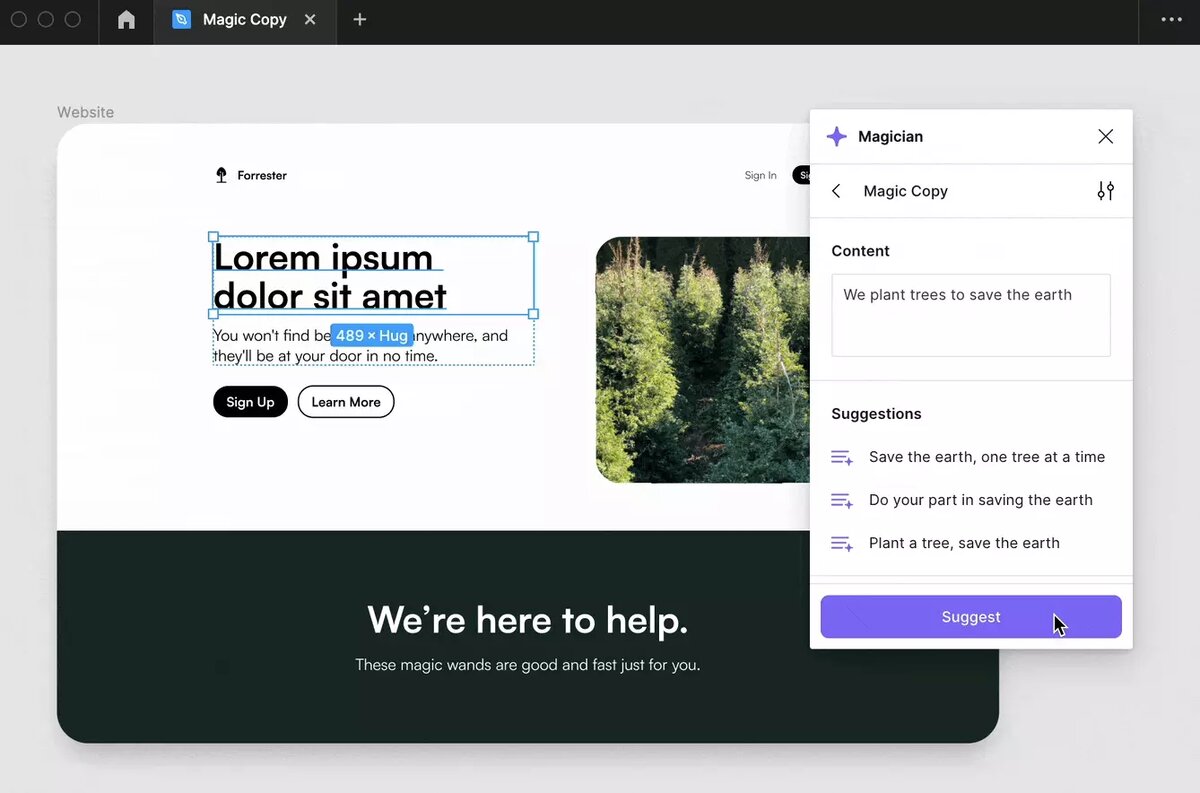Image resolution: width=1200 pixels, height=793 pixels.
Task: Click the purple Suggest button
Action: coord(971,617)
